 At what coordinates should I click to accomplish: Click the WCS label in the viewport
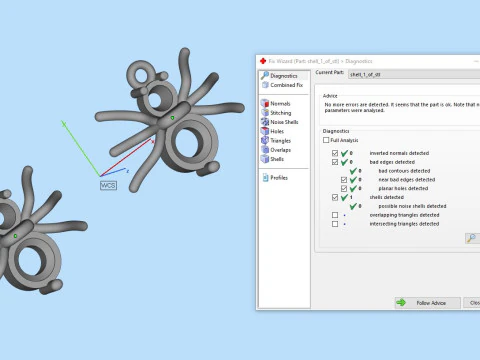tap(108, 185)
